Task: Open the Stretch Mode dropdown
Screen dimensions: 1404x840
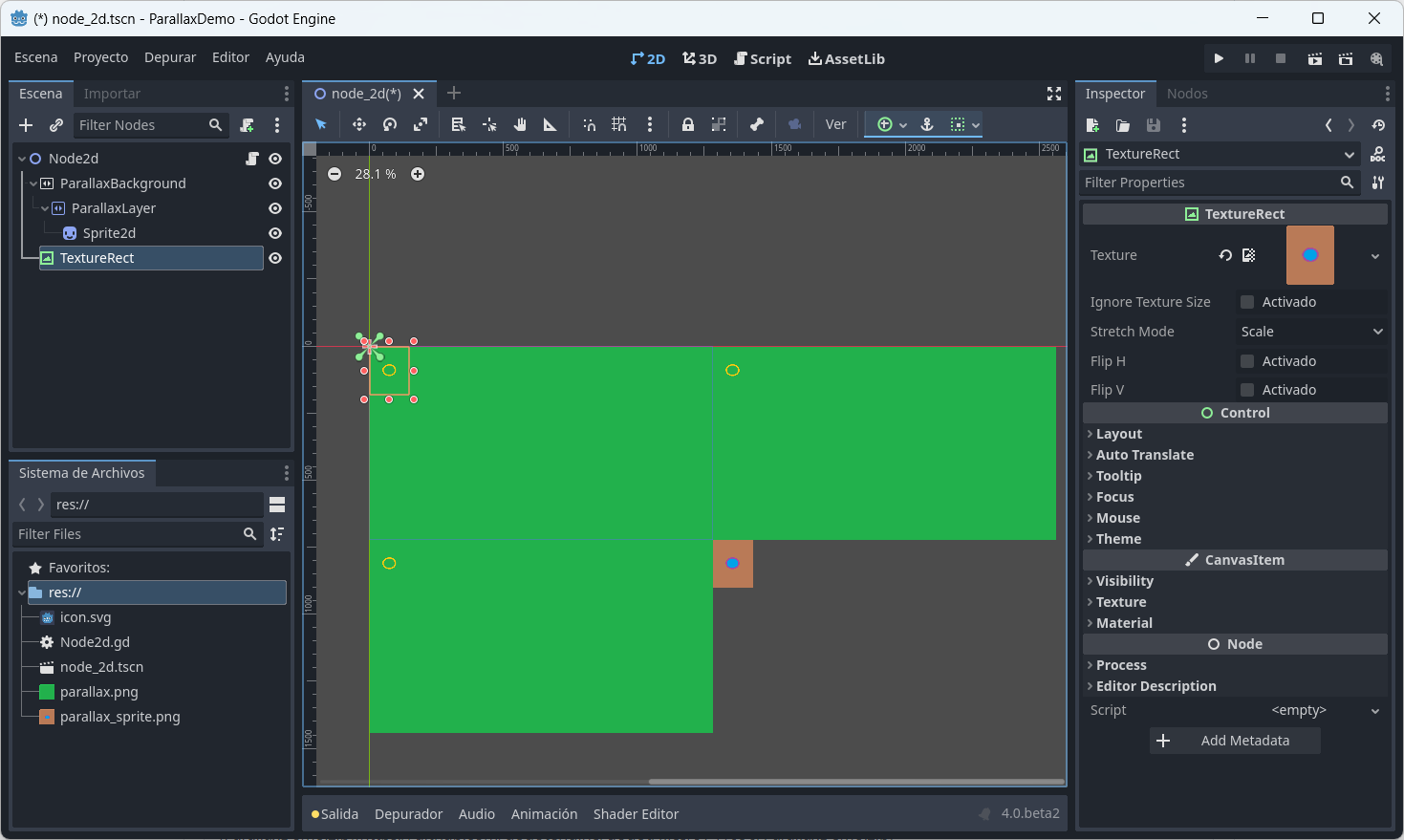Action: pos(1312,332)
